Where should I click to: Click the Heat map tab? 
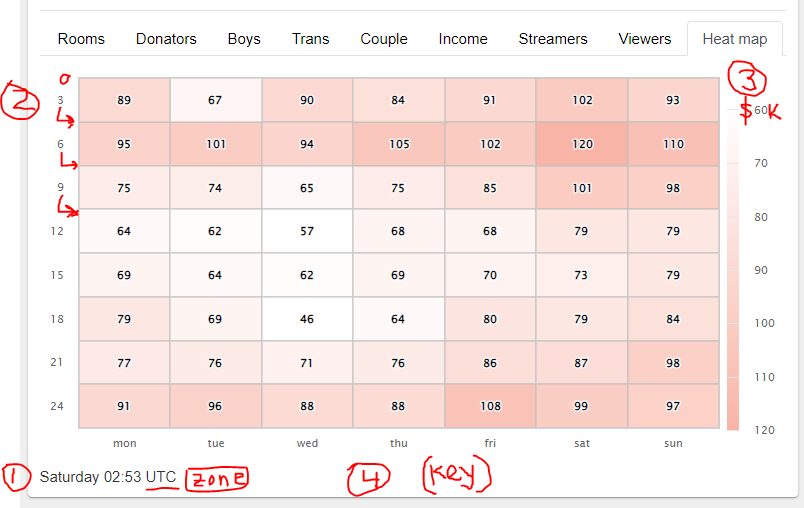[x=735, y=39]
